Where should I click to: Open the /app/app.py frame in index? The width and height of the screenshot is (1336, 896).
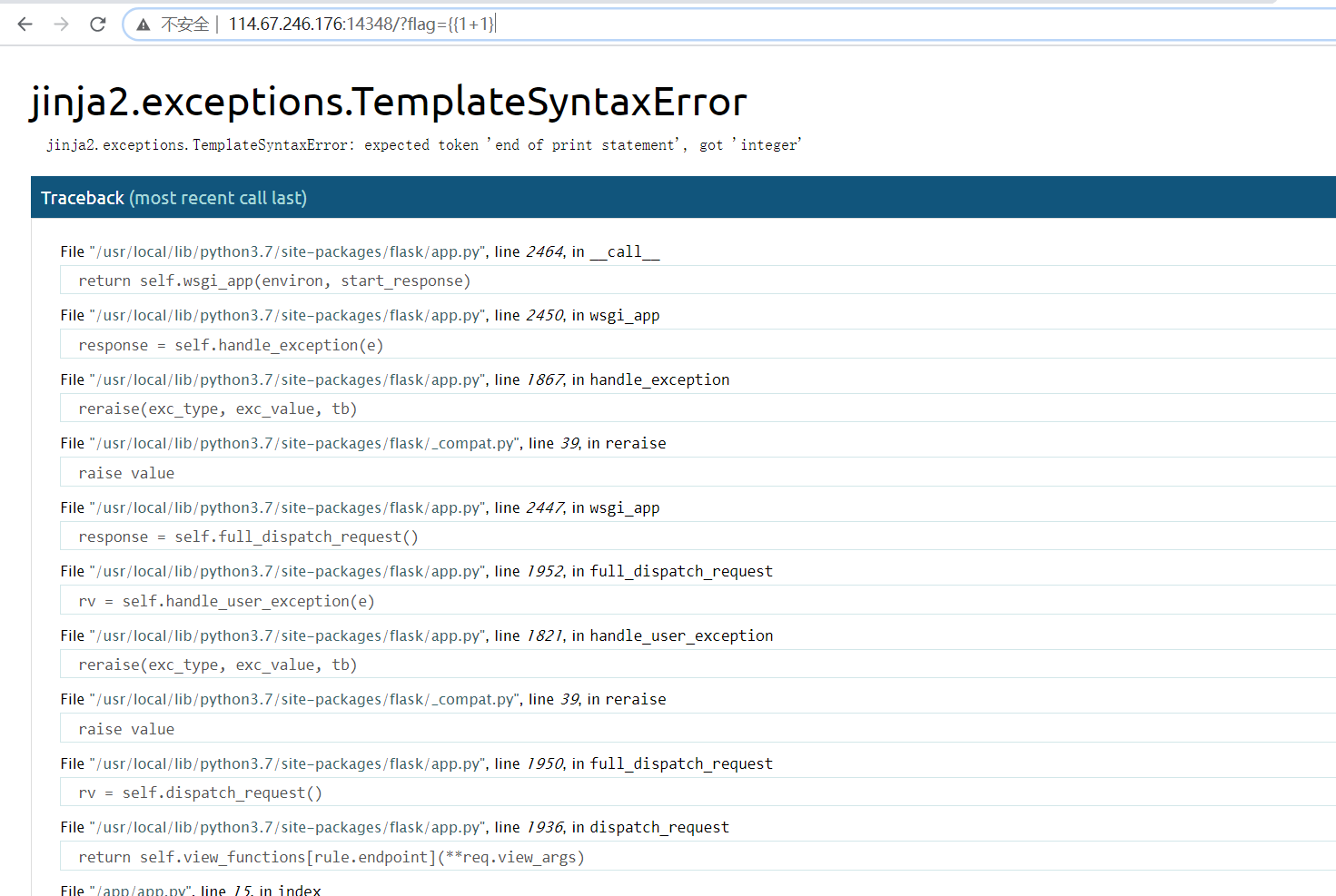[191, 890]
